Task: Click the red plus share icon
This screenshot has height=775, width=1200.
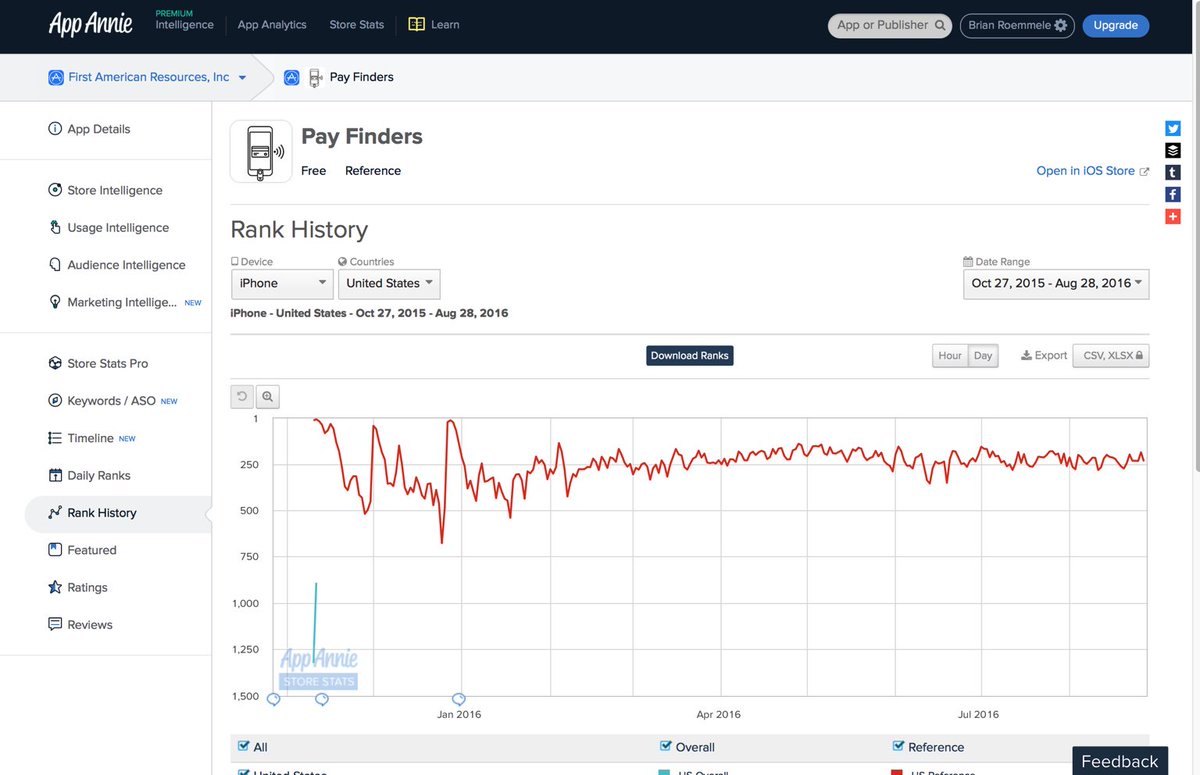Action: [1173, 216]
